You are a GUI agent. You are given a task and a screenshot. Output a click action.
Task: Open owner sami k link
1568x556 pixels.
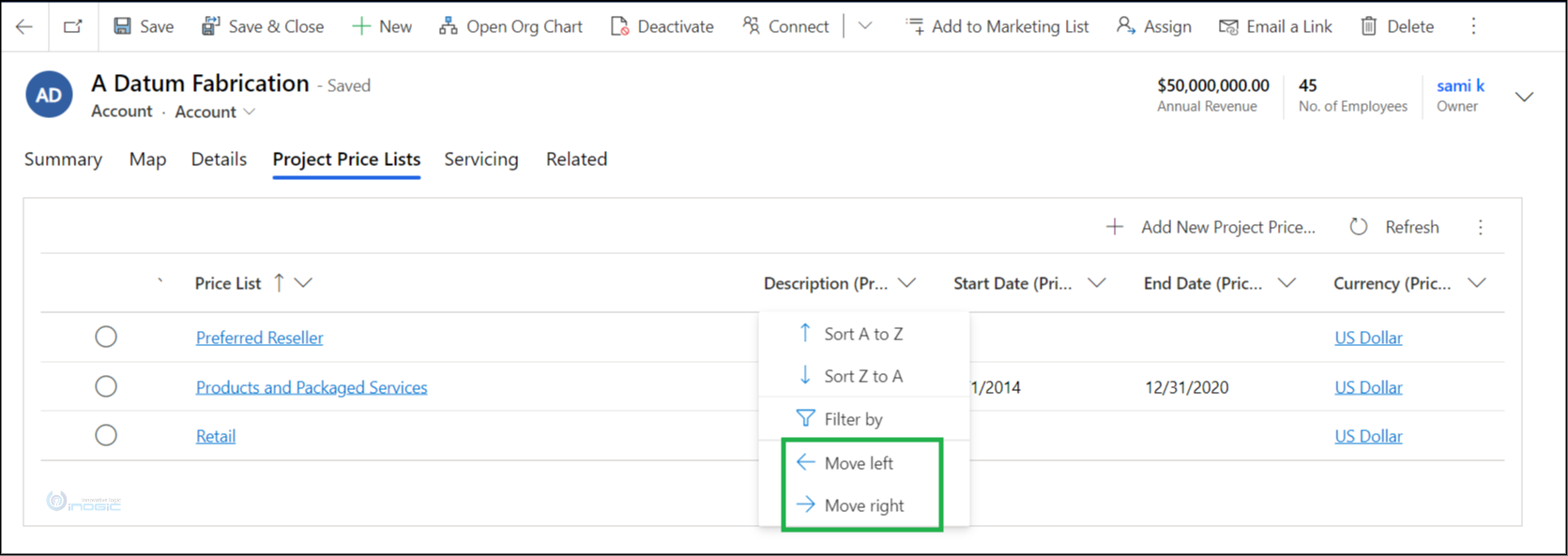(x=1460, y=85)
